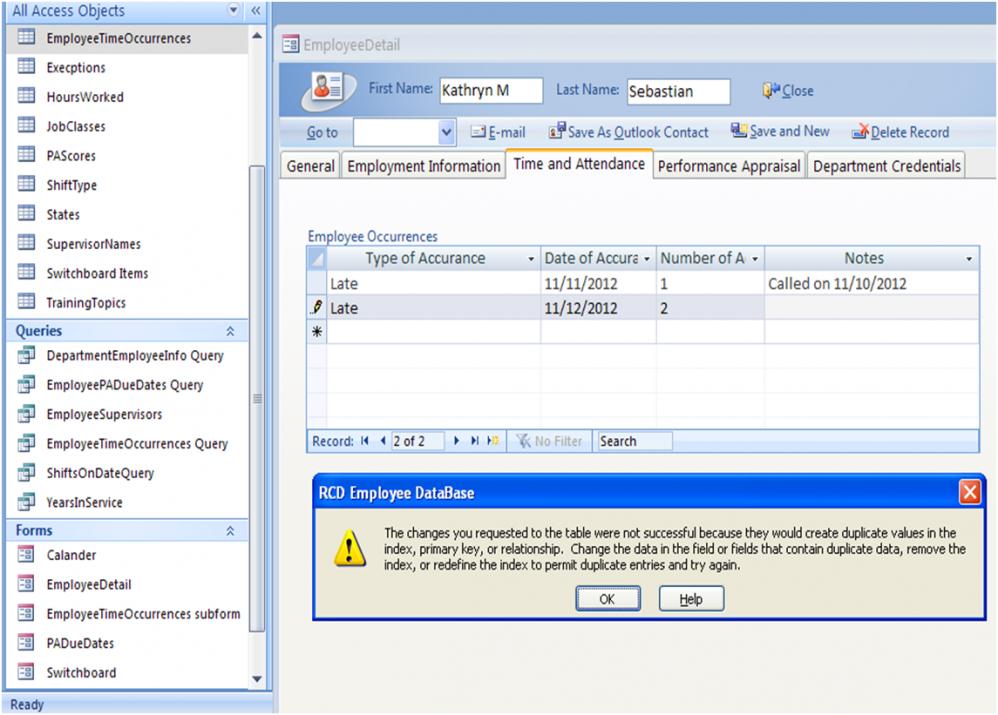The image size is (998, 715).
Task: Select the HoursWorked table icon
Action: point(27,96)
